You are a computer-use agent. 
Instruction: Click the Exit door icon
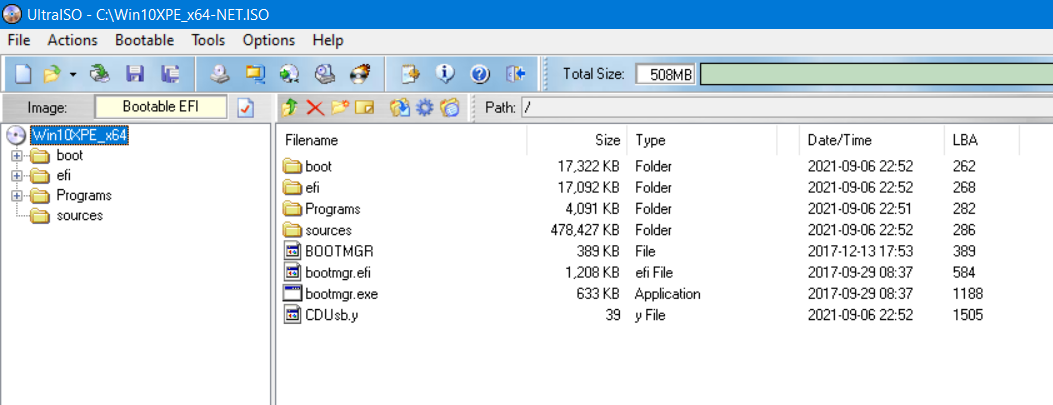516,74
